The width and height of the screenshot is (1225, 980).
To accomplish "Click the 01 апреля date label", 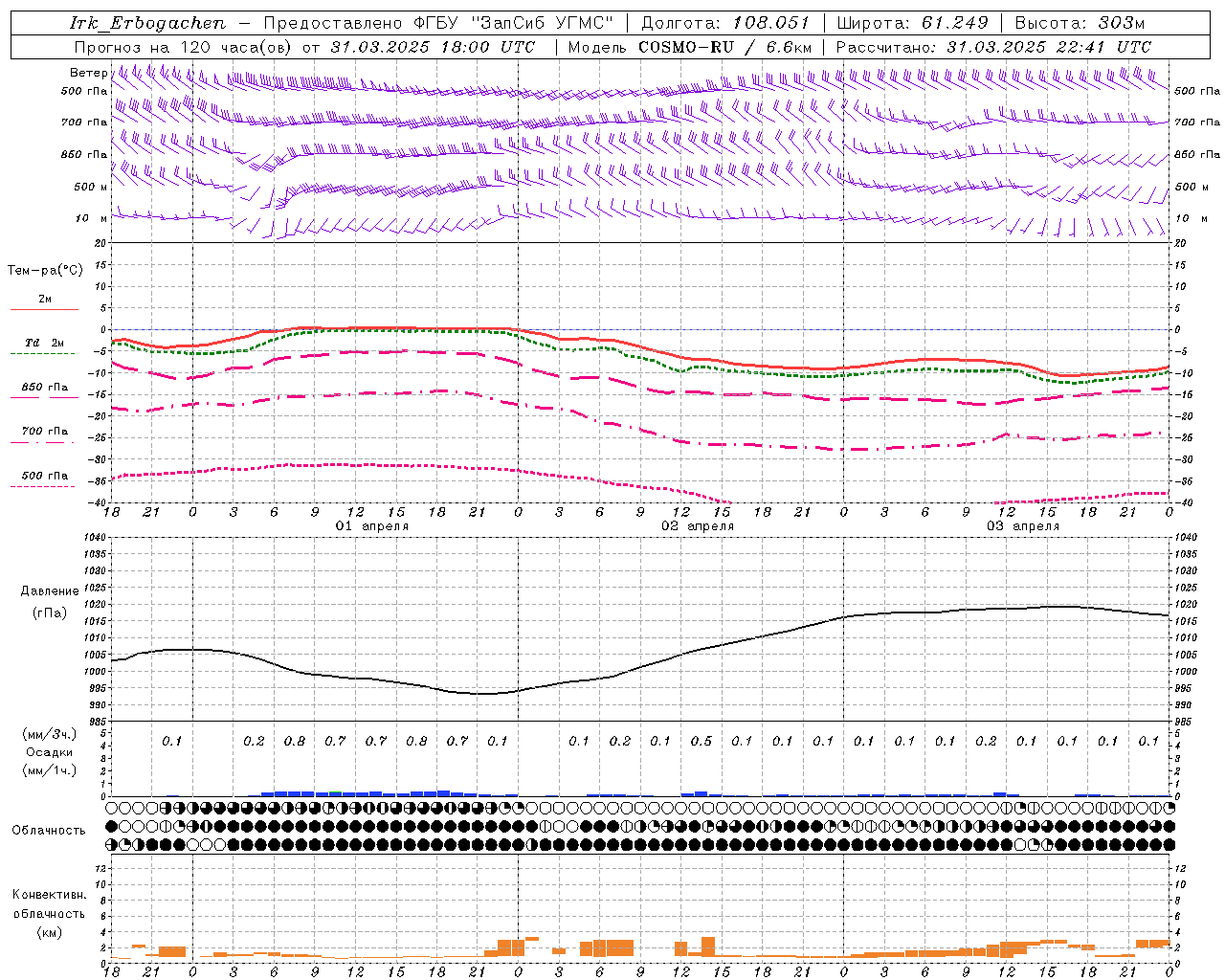I will (372, 526).
